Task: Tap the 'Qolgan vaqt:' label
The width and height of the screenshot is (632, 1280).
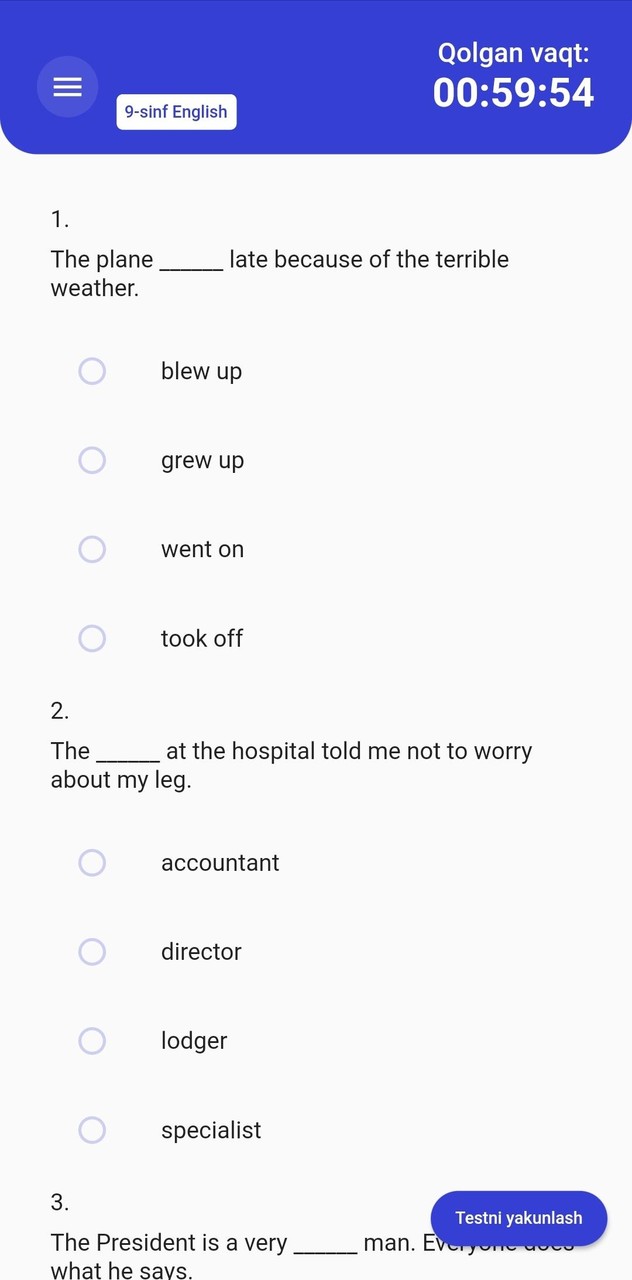Action: coord(513,53)
